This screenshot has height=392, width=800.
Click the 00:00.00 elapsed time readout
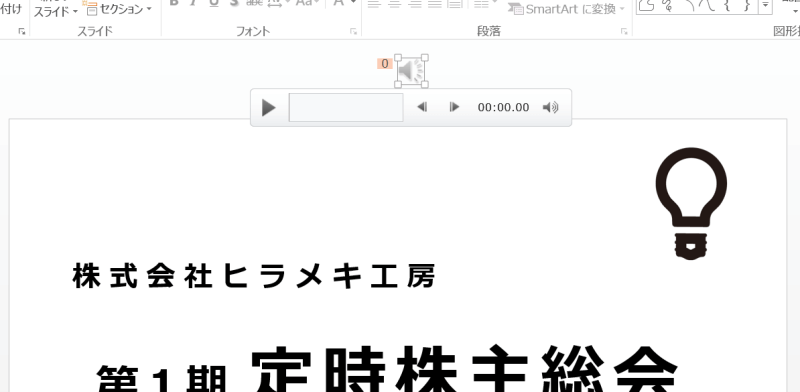coord(503,107)
